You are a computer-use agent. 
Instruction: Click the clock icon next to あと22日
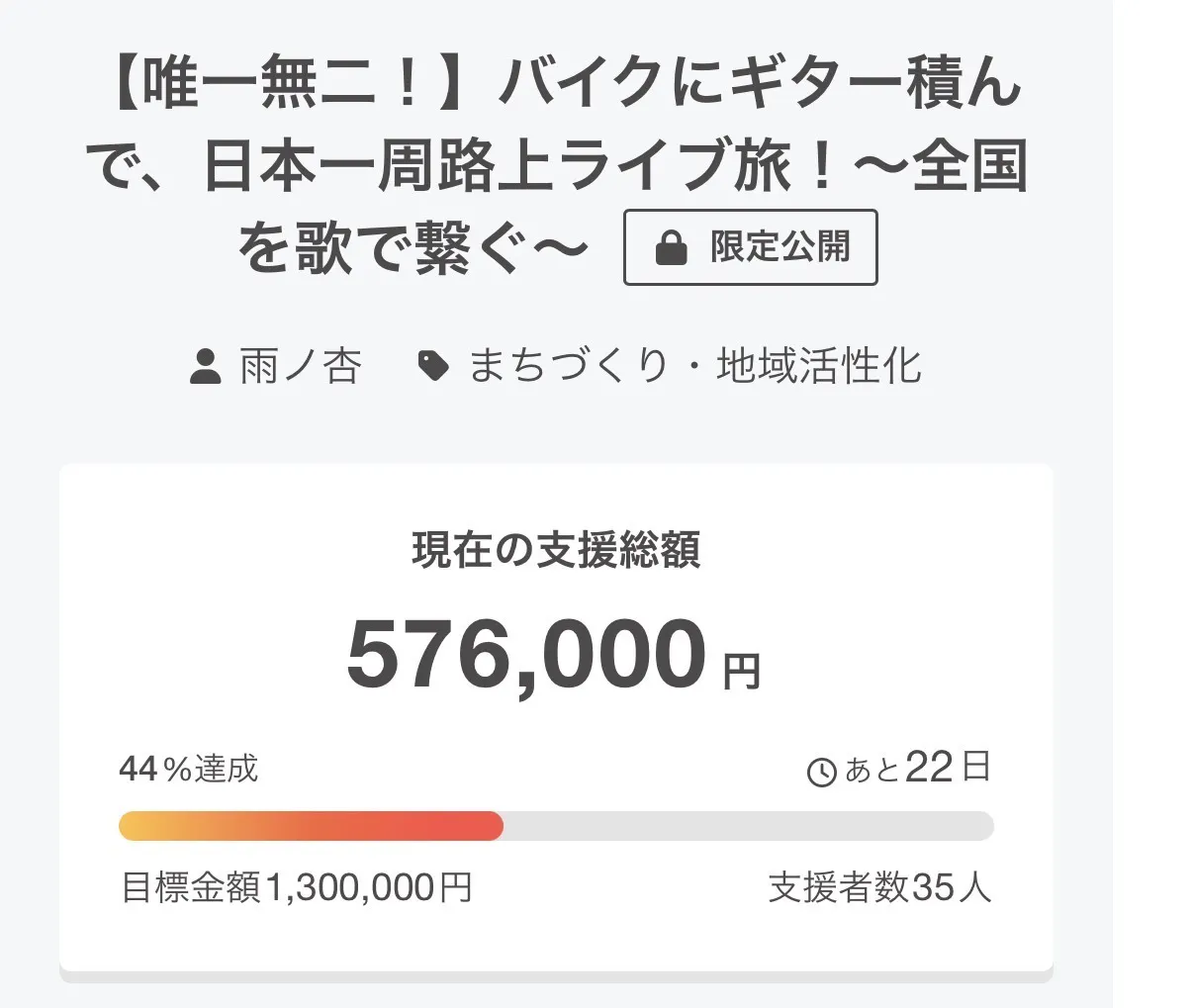[x=822, y=772]
